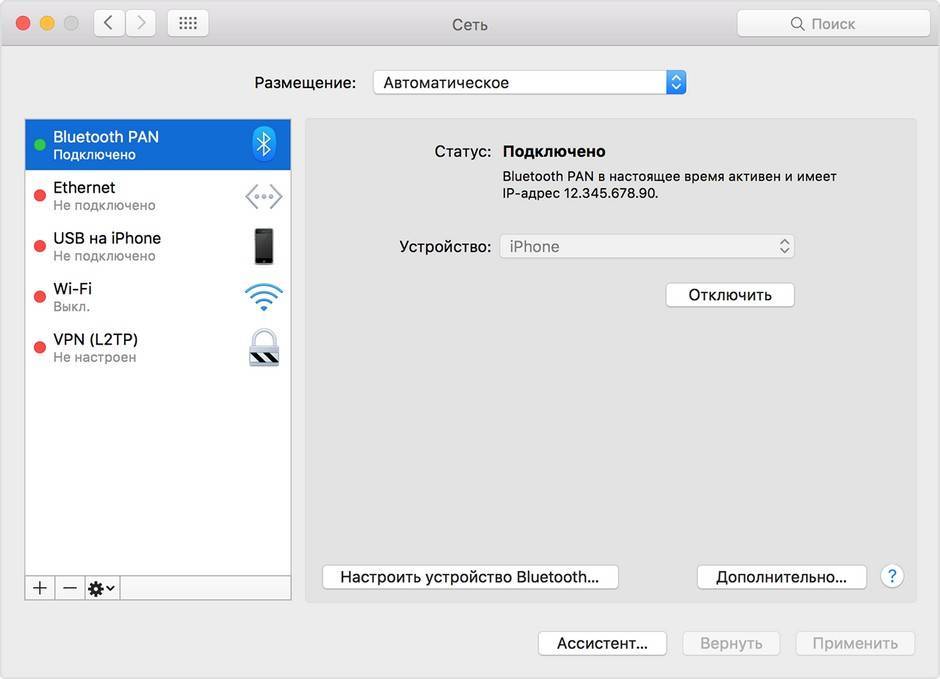Open Дополнительно advanced settings

pos(781,577)
